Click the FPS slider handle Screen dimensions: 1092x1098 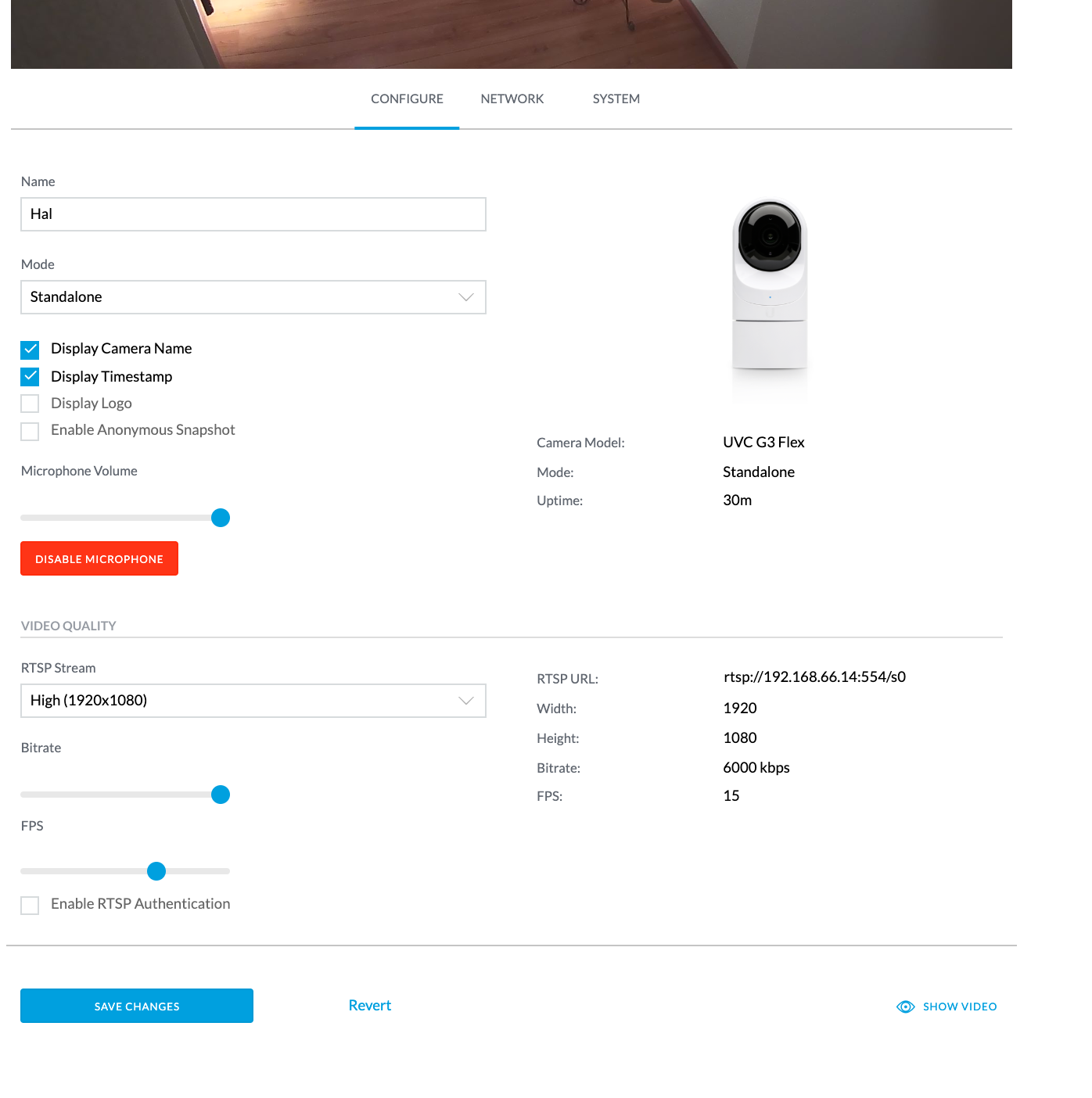point(156,871)
